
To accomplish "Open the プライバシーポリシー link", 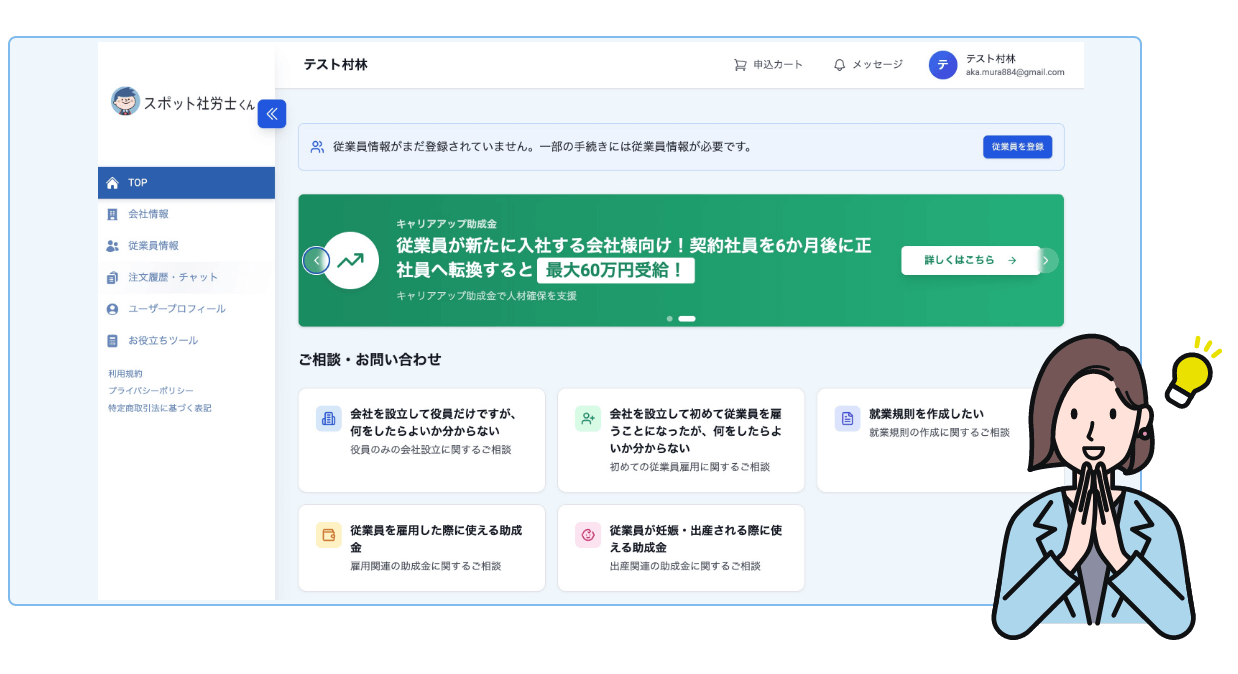I will point(151,391).
